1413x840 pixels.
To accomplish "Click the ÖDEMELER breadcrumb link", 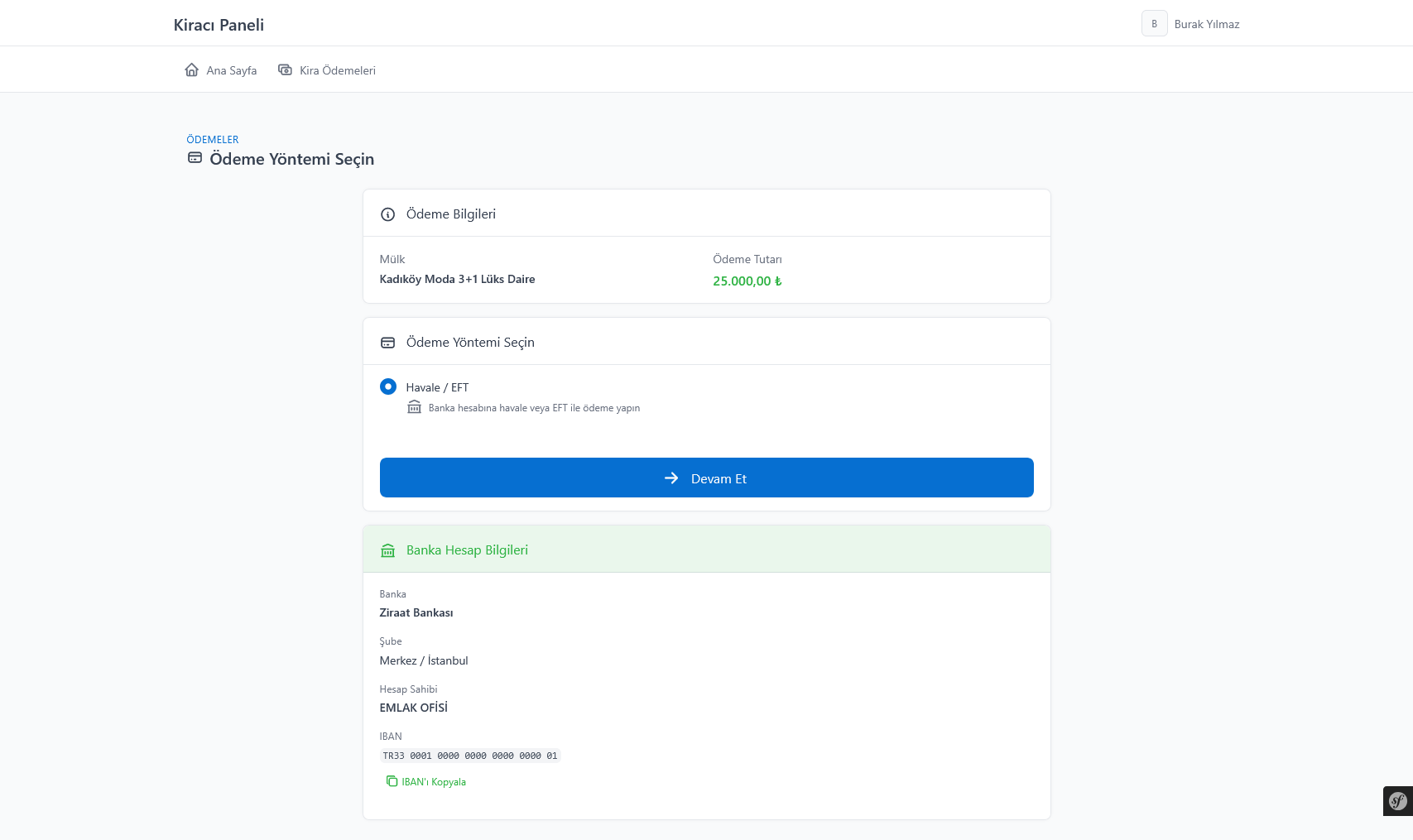I will [x=213, y=140].
